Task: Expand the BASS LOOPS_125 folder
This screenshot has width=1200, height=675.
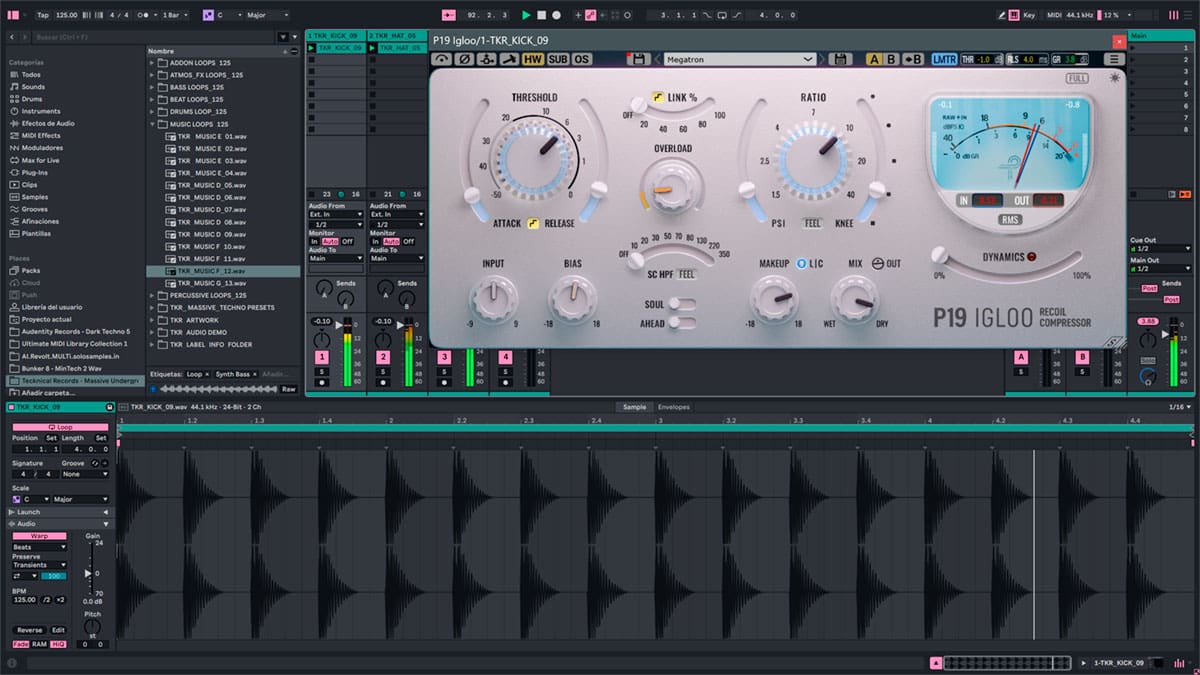Action: point(153,87)
